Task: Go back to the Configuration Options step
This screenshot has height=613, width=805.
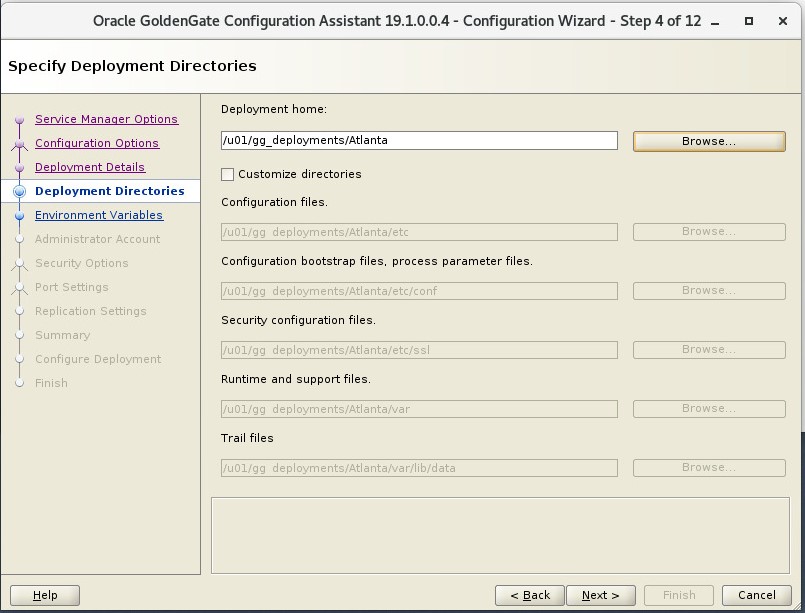Action: tap(97, 143)
